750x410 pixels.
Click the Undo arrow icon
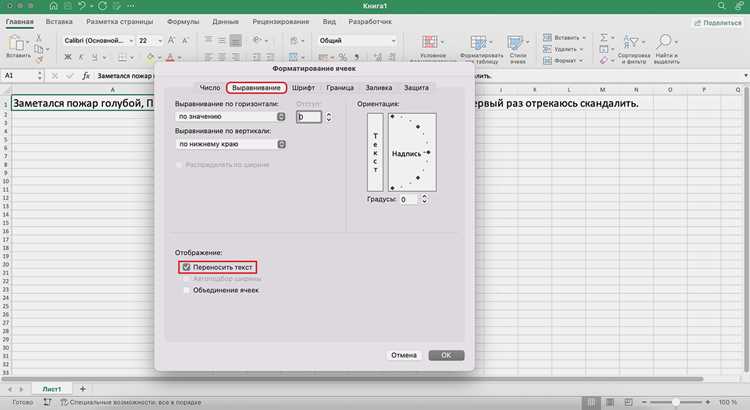point(82,6)
